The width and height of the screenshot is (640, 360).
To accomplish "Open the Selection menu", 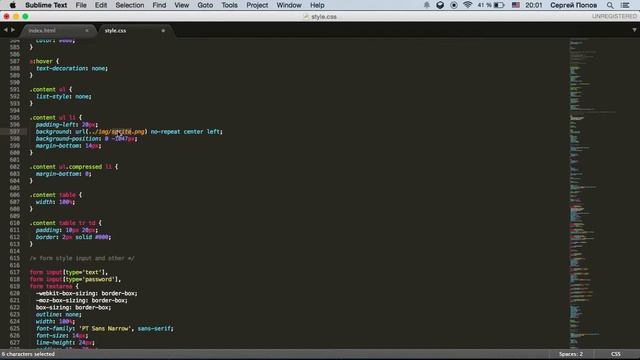I will pos(130,5).
